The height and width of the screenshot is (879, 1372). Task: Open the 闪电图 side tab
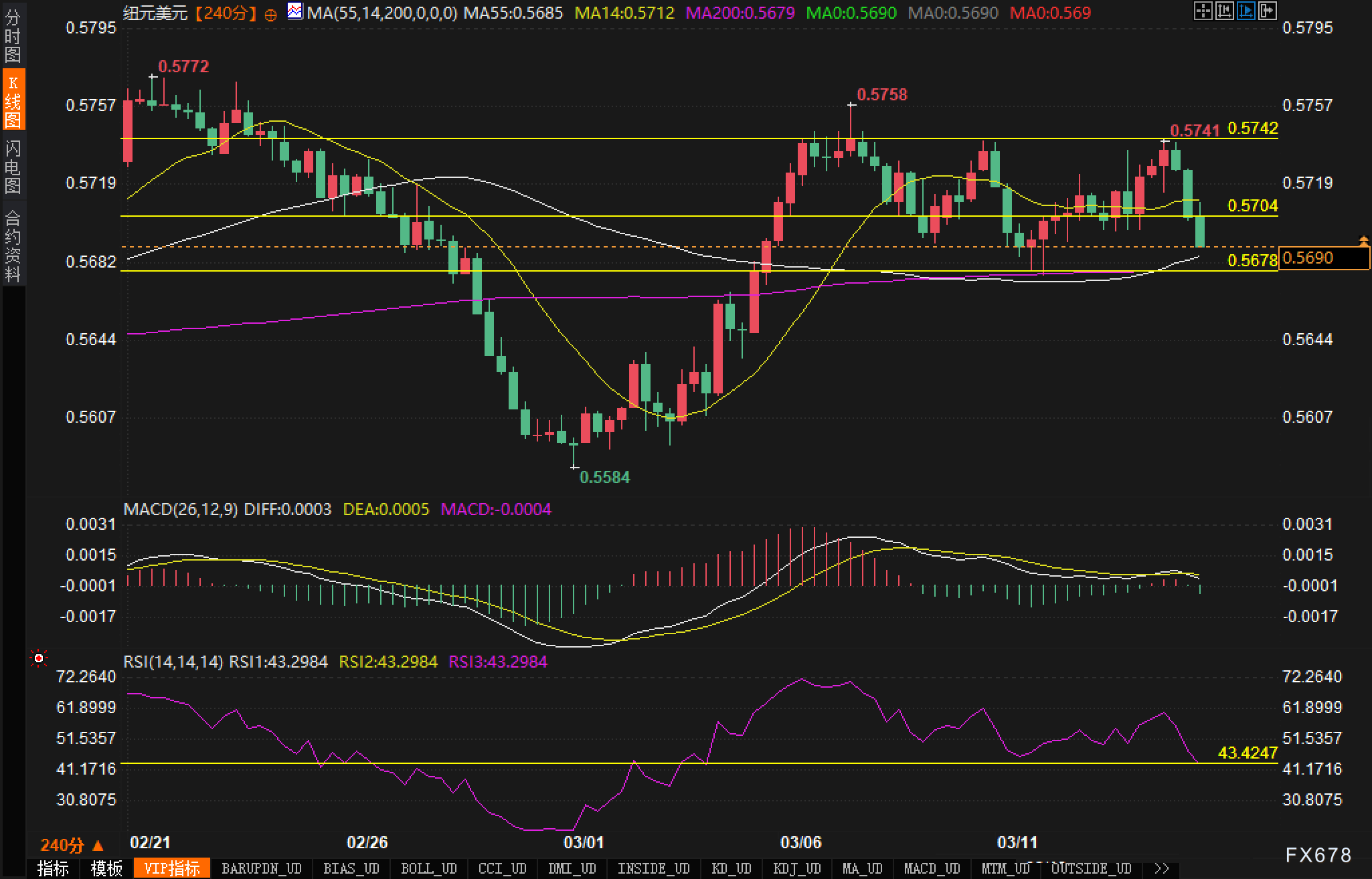point(13,166)
